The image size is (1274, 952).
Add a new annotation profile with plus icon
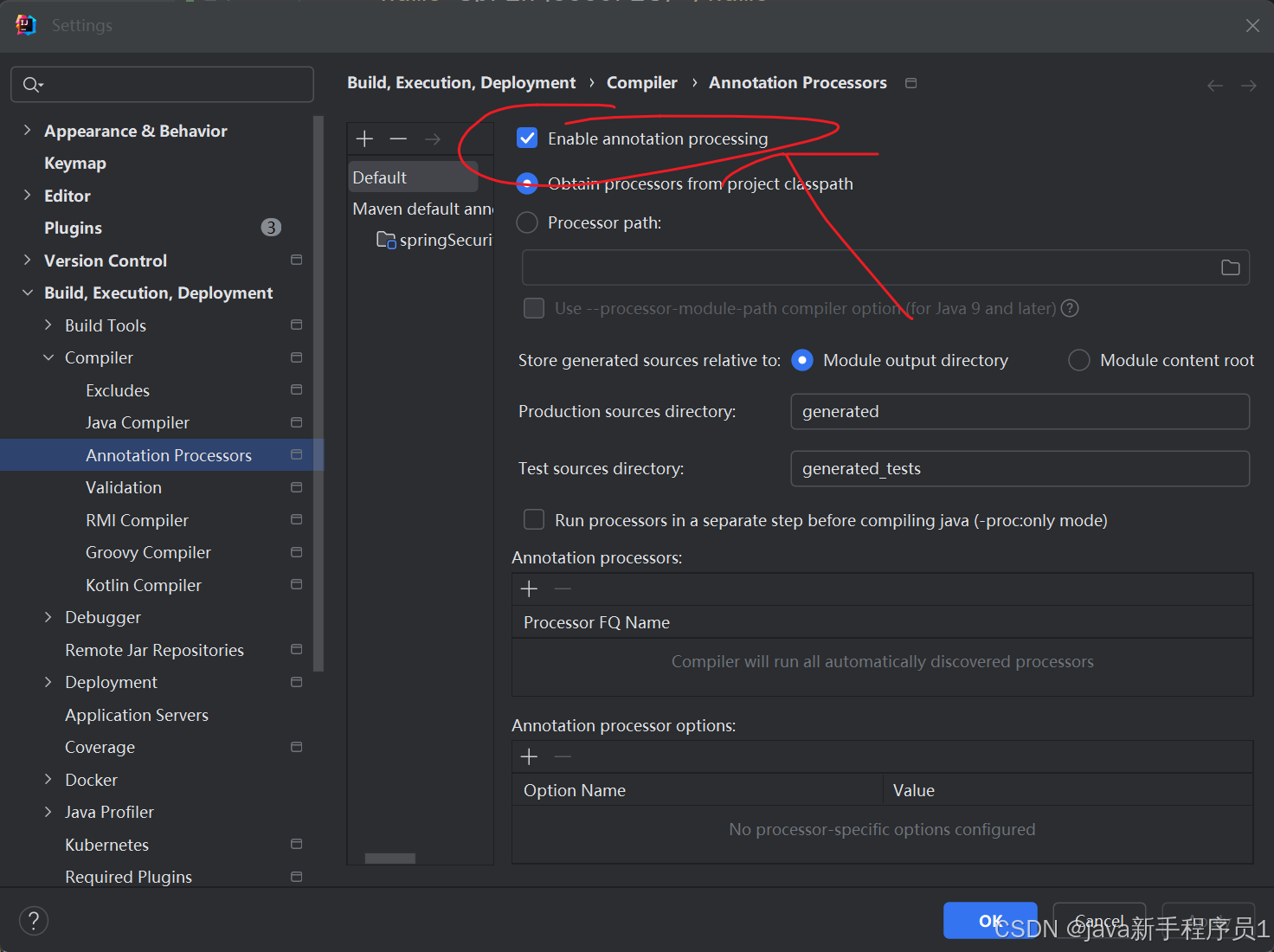364,138
